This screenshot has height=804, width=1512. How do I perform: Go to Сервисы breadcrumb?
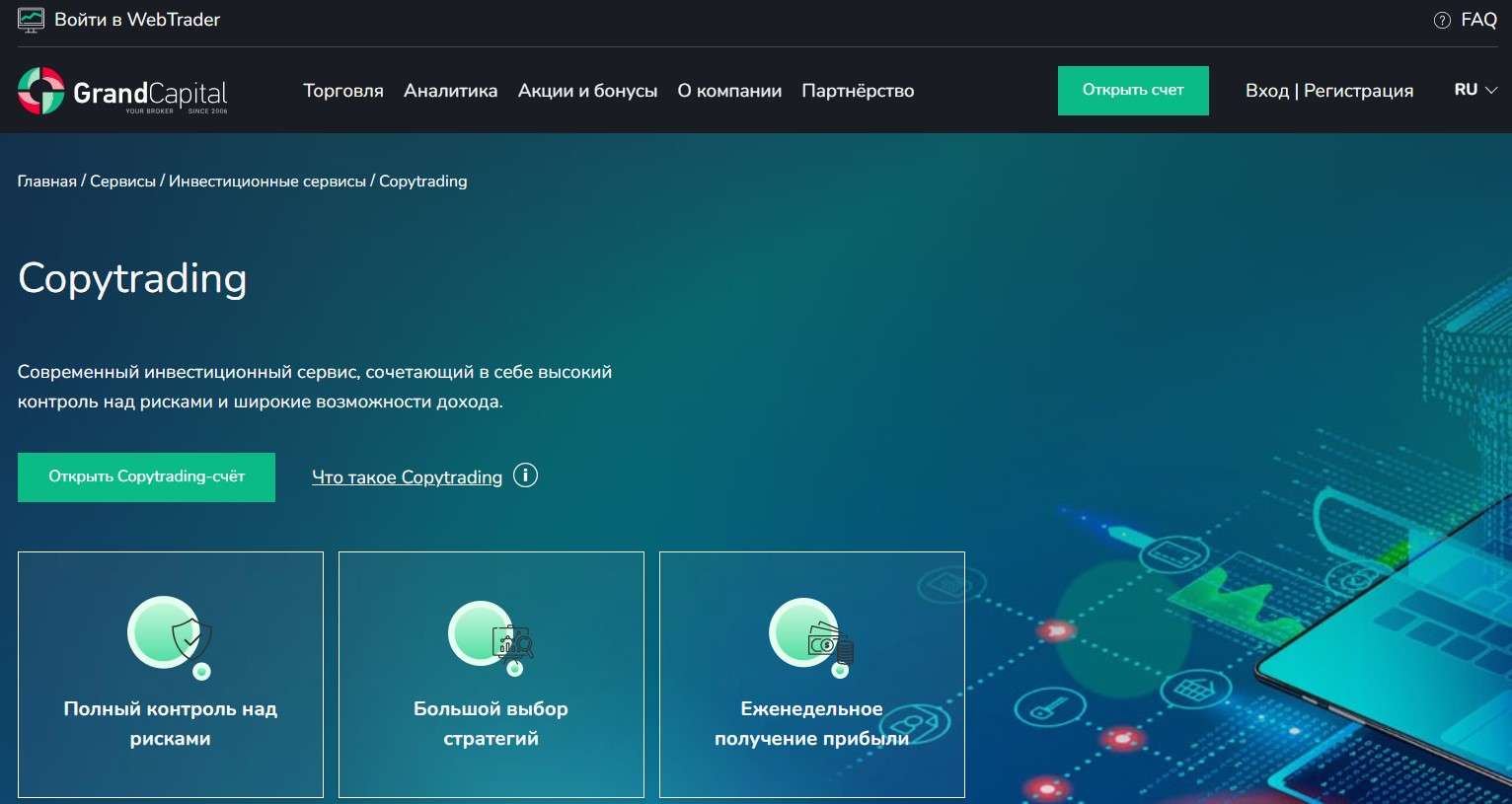pos(122,182)
